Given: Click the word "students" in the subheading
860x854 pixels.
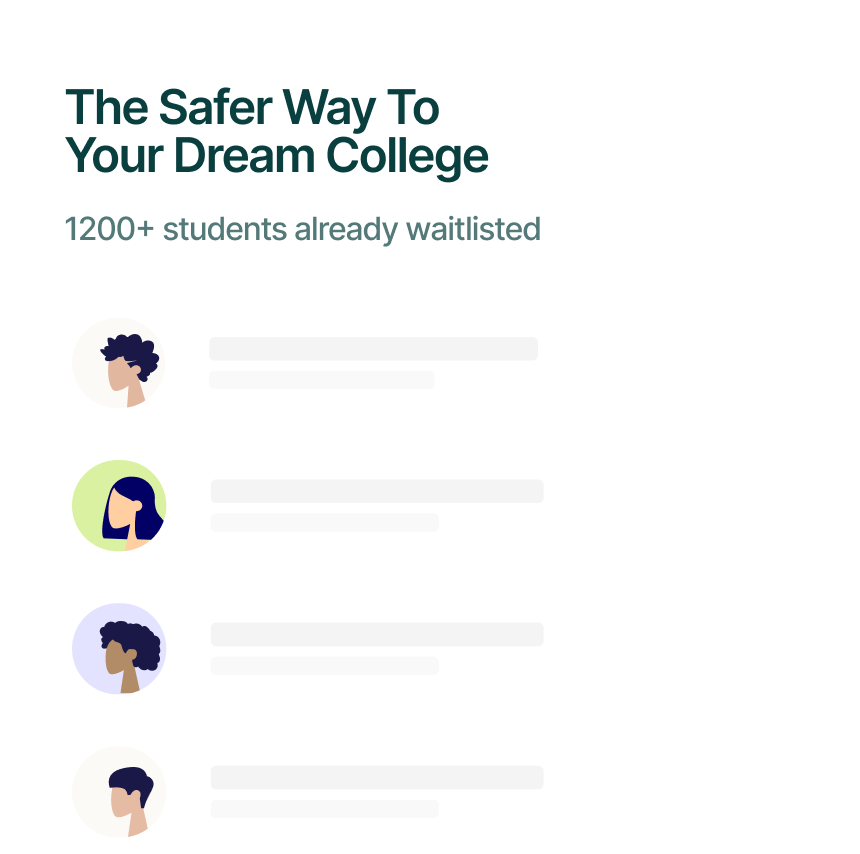Looking at the screenshot, I should coord(225,229).
